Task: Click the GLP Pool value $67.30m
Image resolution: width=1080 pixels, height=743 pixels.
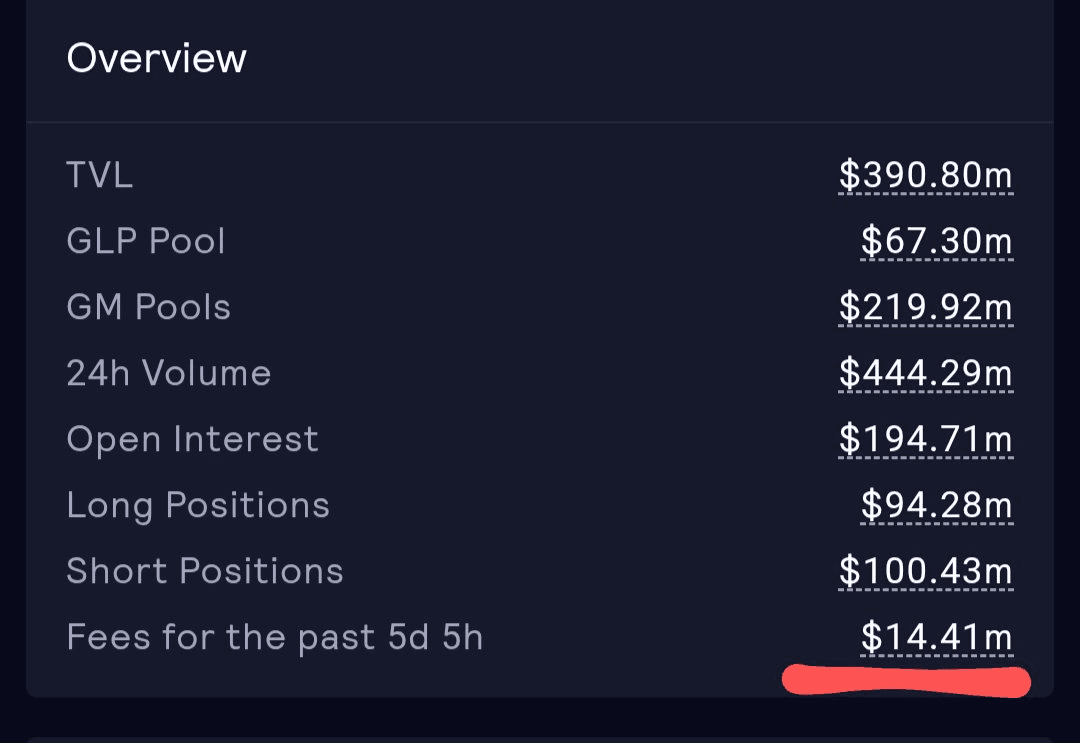Action: [936, 242]
